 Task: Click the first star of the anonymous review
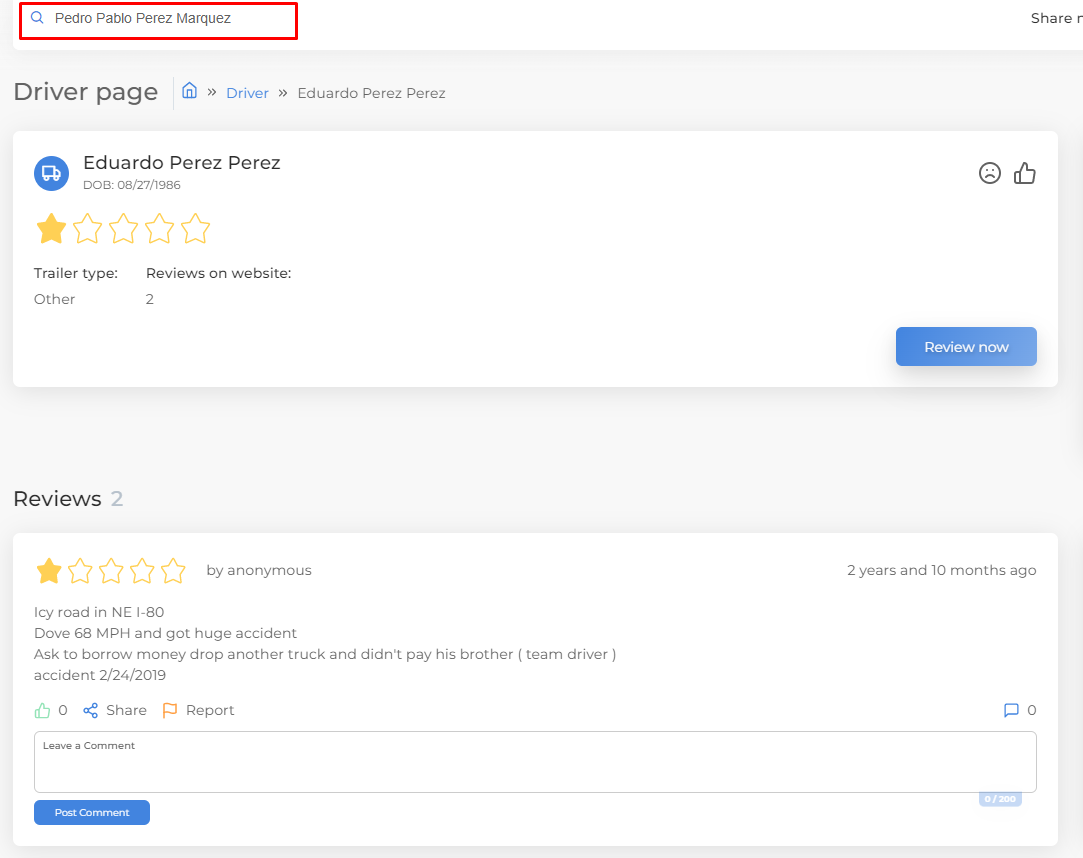tap(49, 571)
